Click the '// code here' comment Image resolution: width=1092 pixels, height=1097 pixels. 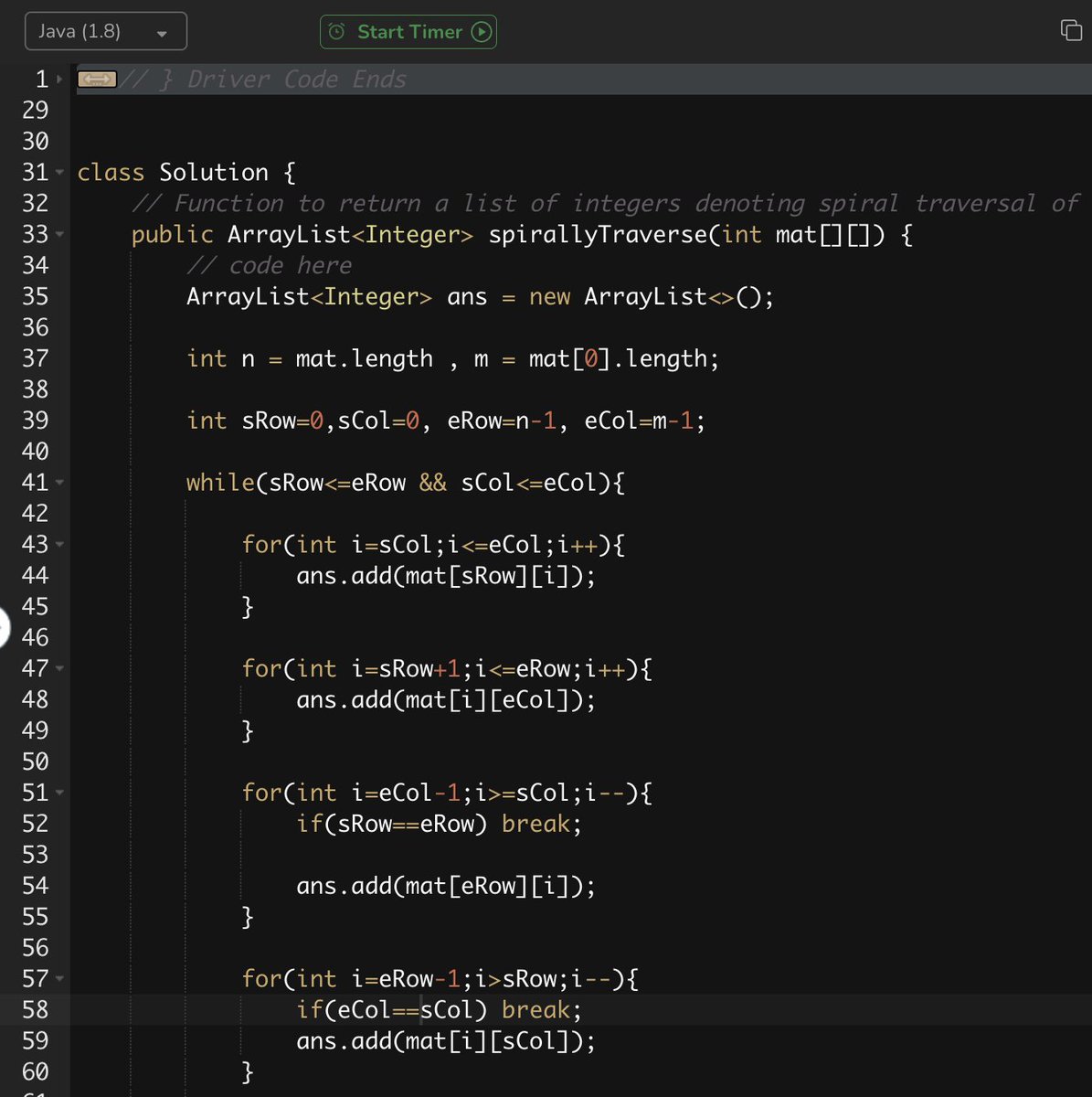(x=269, y=266)
